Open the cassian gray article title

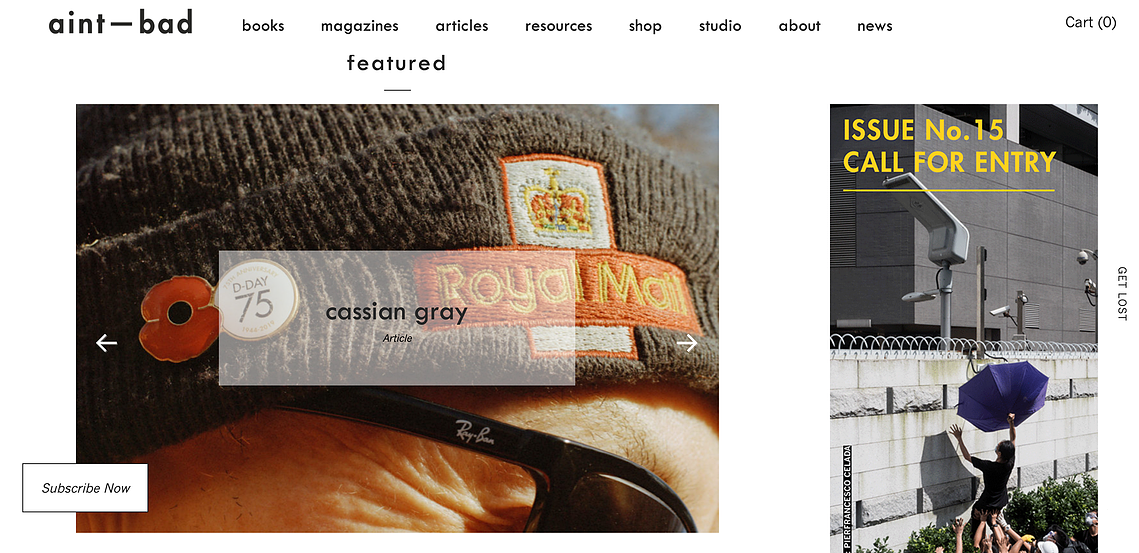point(397,312)
